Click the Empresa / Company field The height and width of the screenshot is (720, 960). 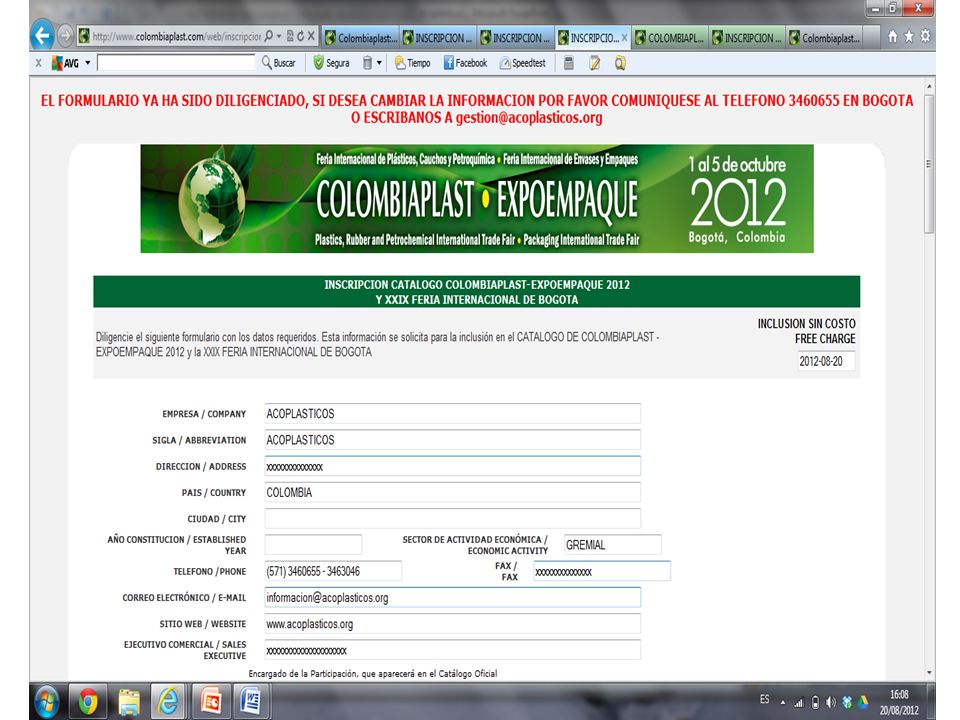452,414
